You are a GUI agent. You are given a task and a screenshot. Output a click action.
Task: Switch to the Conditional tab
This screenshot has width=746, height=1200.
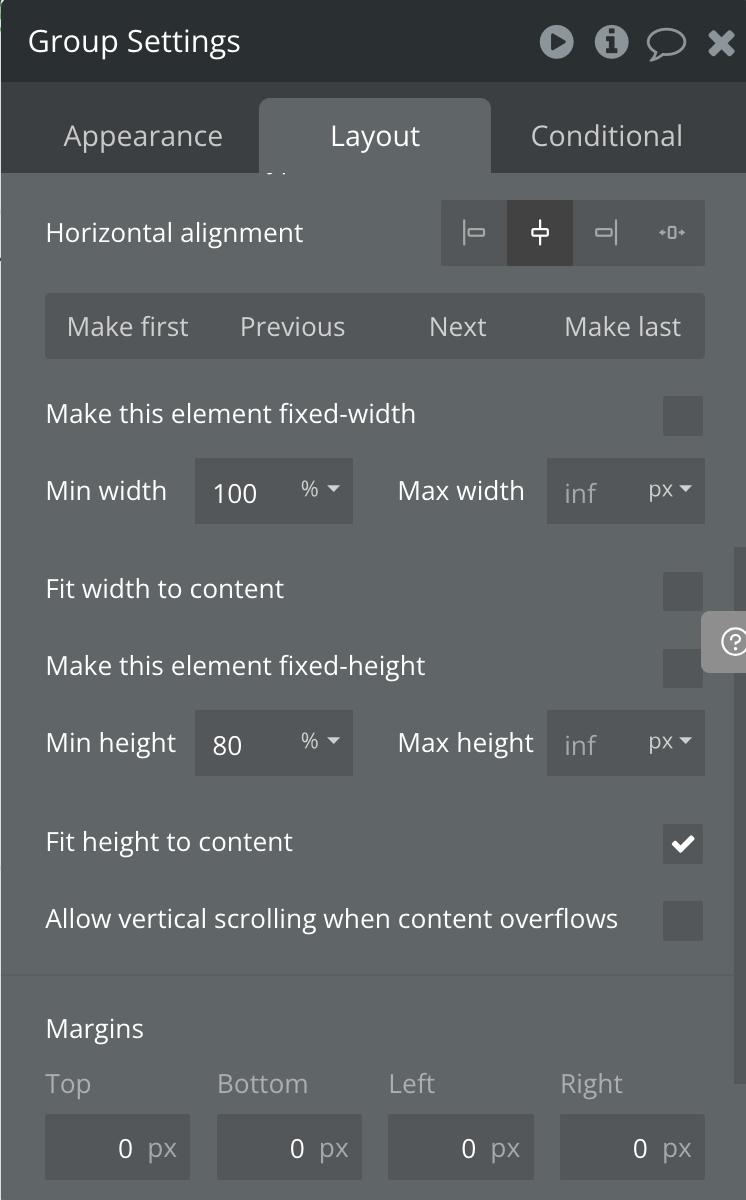click(606, 136)
